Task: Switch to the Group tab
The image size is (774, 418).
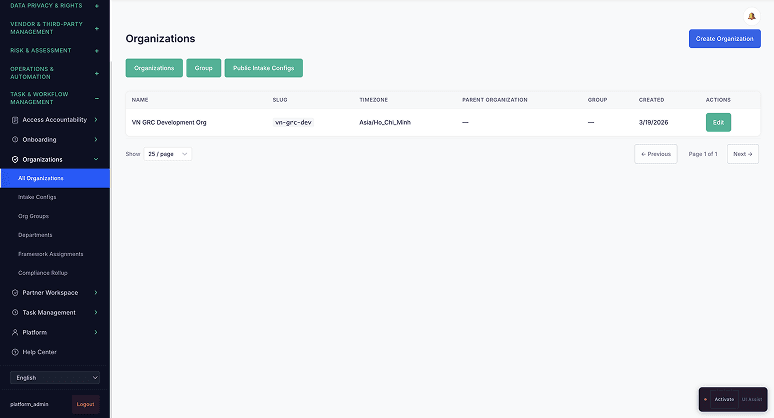Action: coord(203,68)
